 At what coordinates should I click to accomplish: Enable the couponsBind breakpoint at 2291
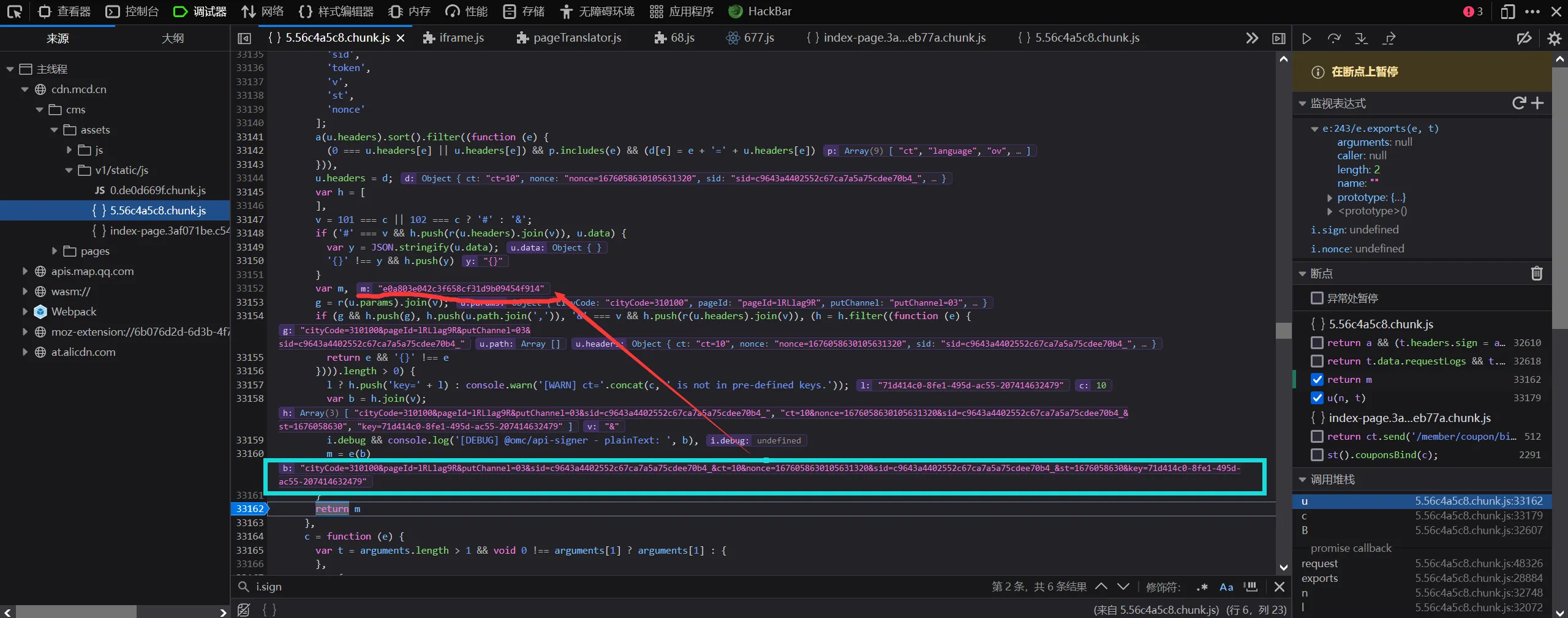[x=1317, y=454]
